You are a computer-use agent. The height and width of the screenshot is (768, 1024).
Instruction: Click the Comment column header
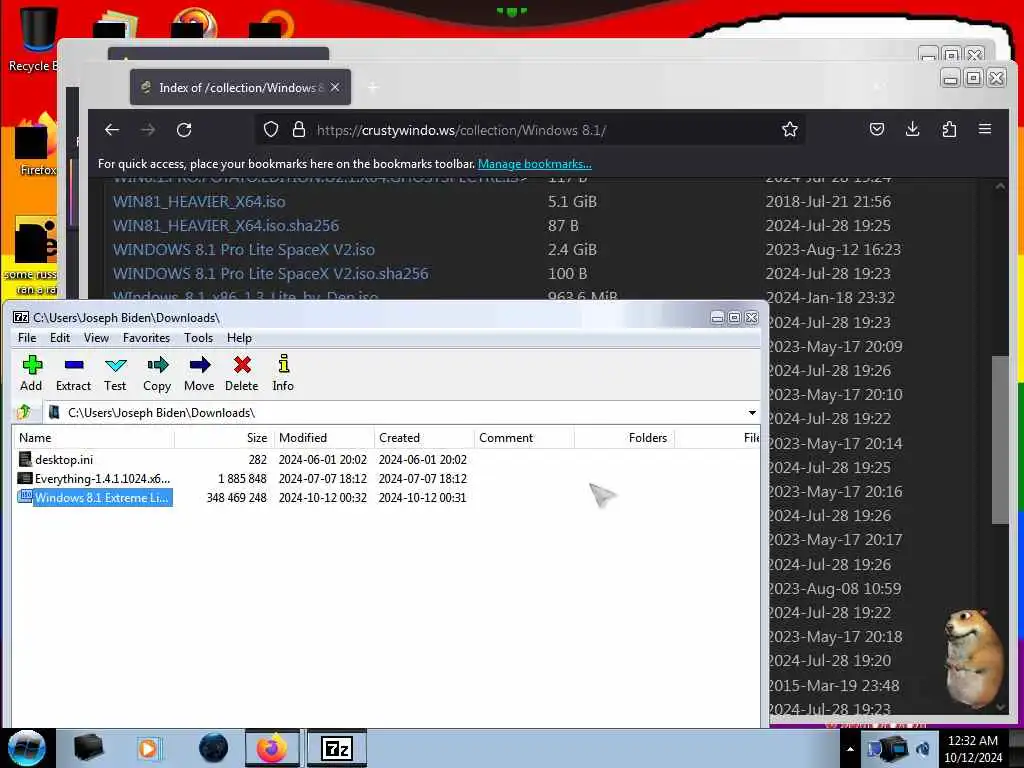[524, 438]
